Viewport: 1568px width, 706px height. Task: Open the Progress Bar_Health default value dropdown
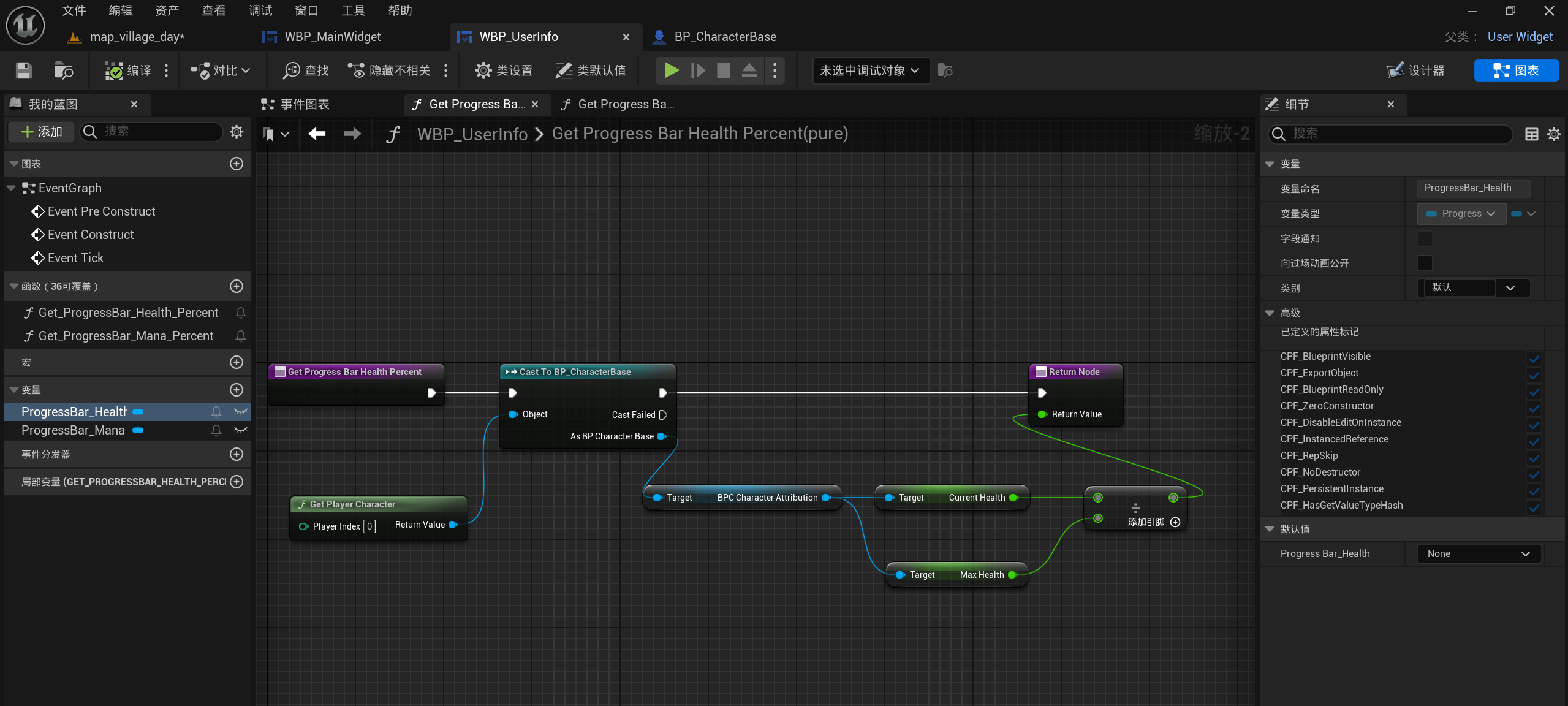1479,553
